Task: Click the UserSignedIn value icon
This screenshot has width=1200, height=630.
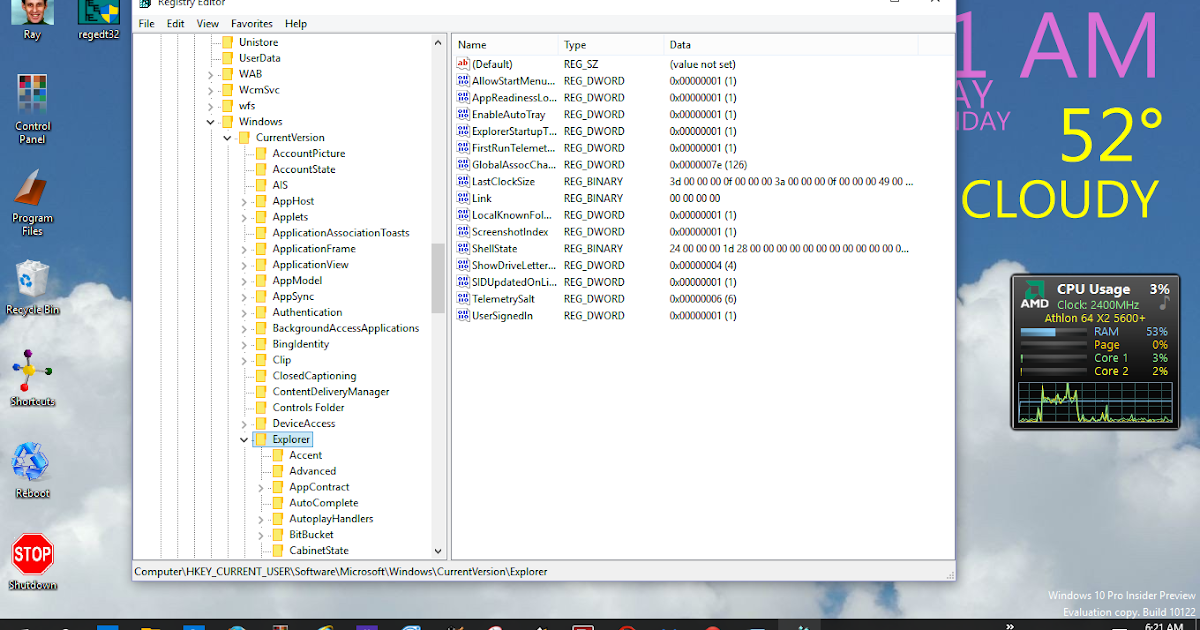Action: (463, 315)
